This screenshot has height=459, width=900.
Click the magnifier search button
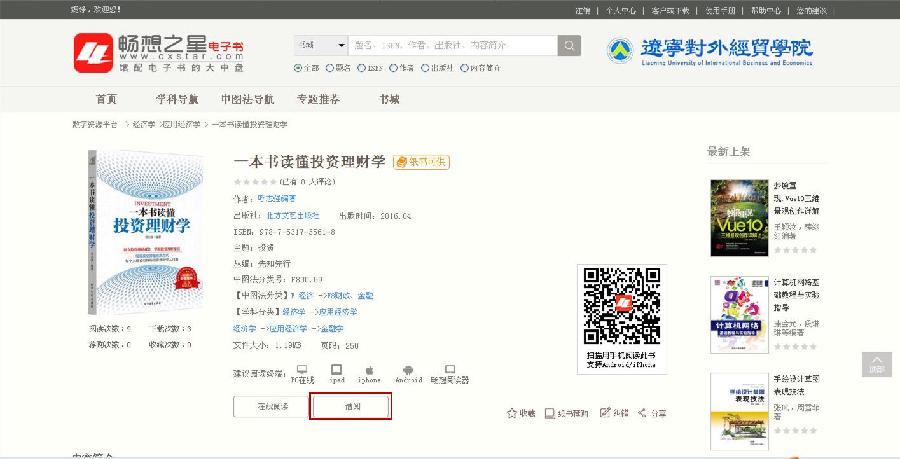(569, 45)
